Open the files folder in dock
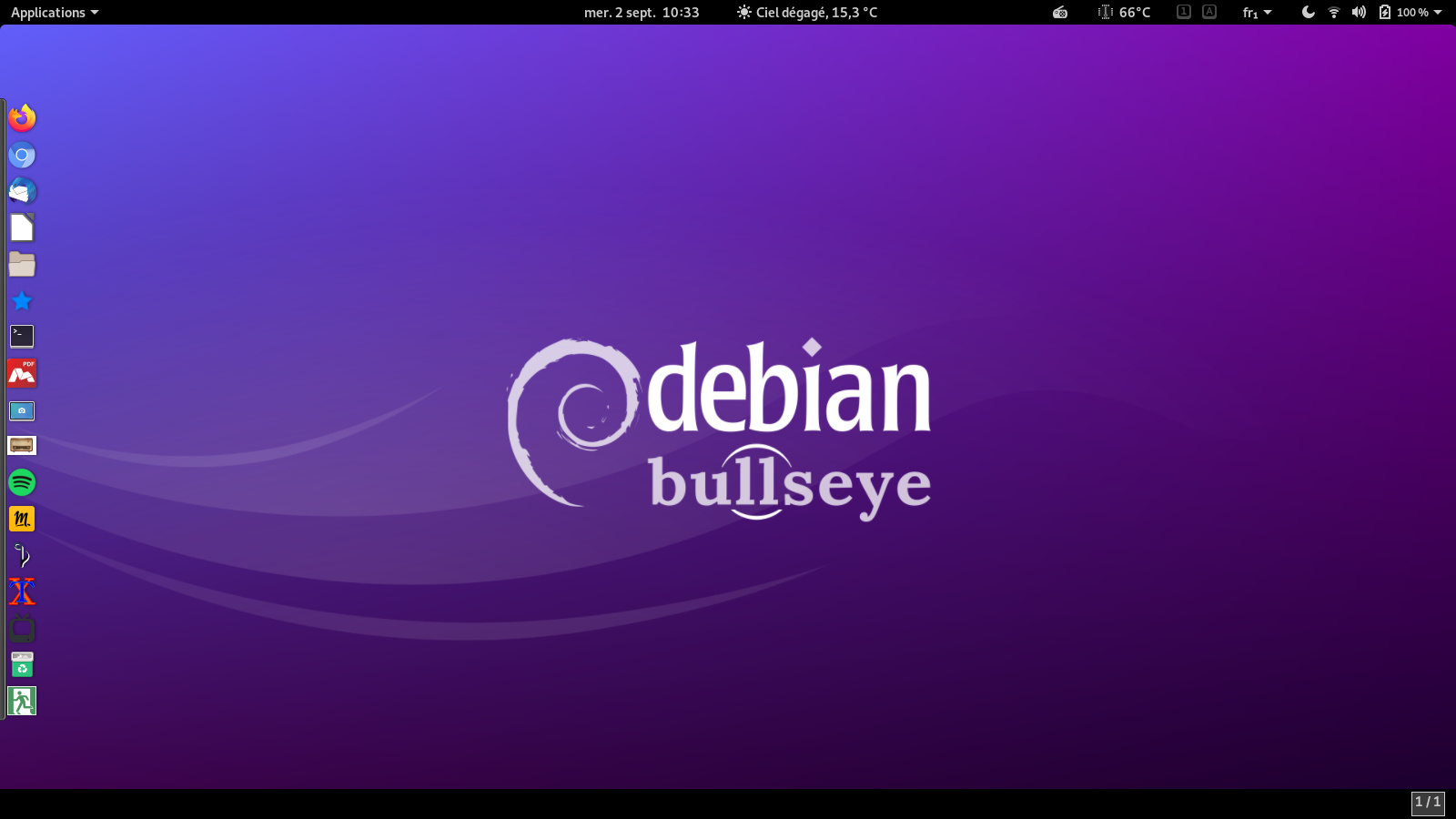 click(22, 264)
